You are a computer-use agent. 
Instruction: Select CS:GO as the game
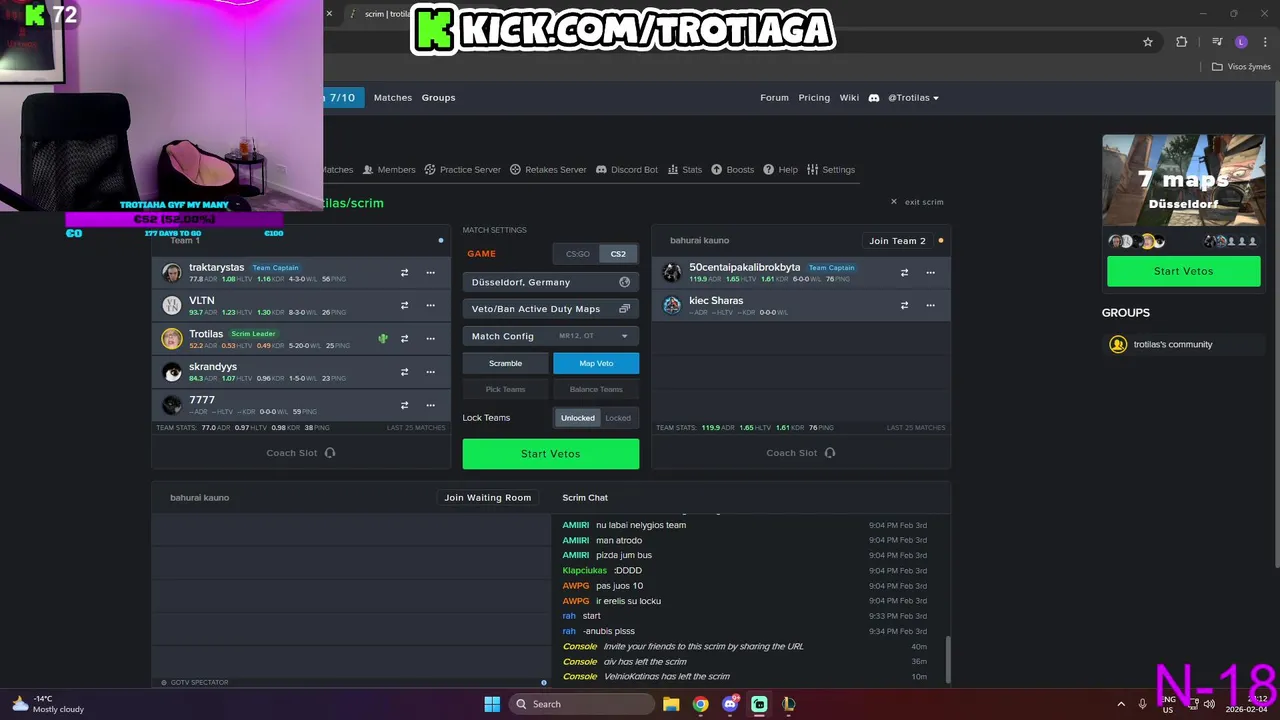578,254
